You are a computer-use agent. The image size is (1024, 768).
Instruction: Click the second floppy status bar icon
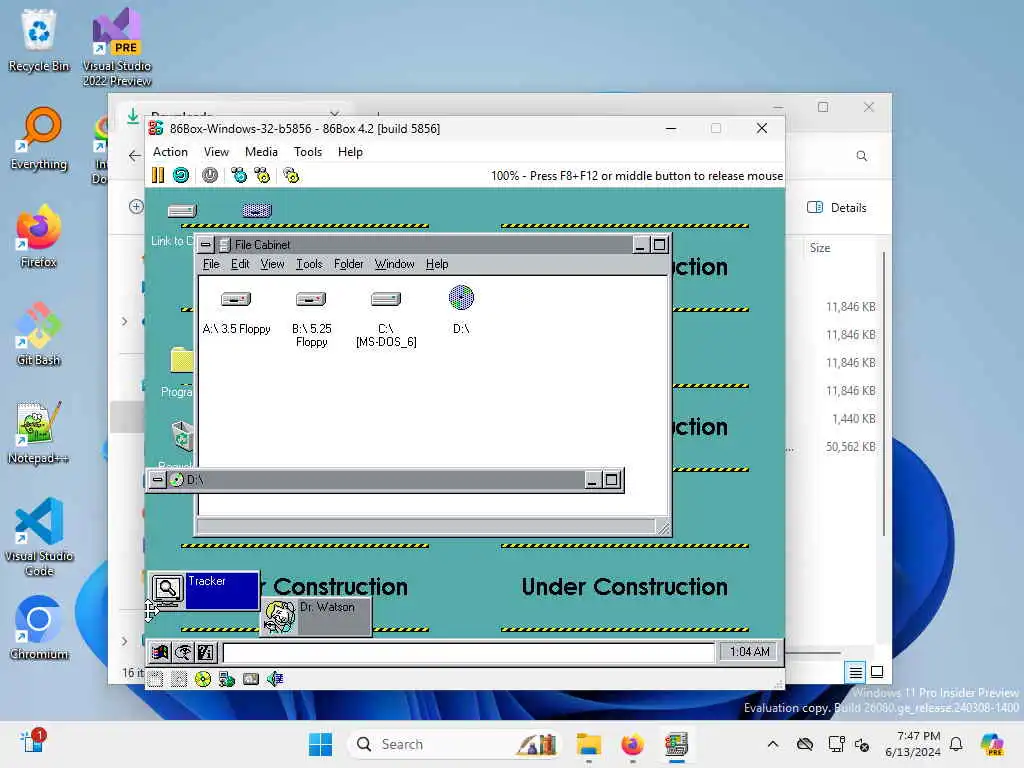coord(179,679)
